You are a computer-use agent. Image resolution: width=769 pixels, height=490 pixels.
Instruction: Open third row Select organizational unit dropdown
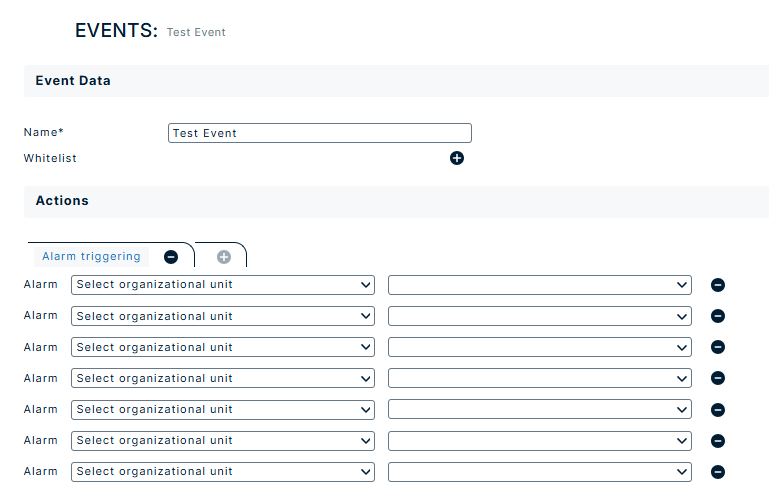223,347
